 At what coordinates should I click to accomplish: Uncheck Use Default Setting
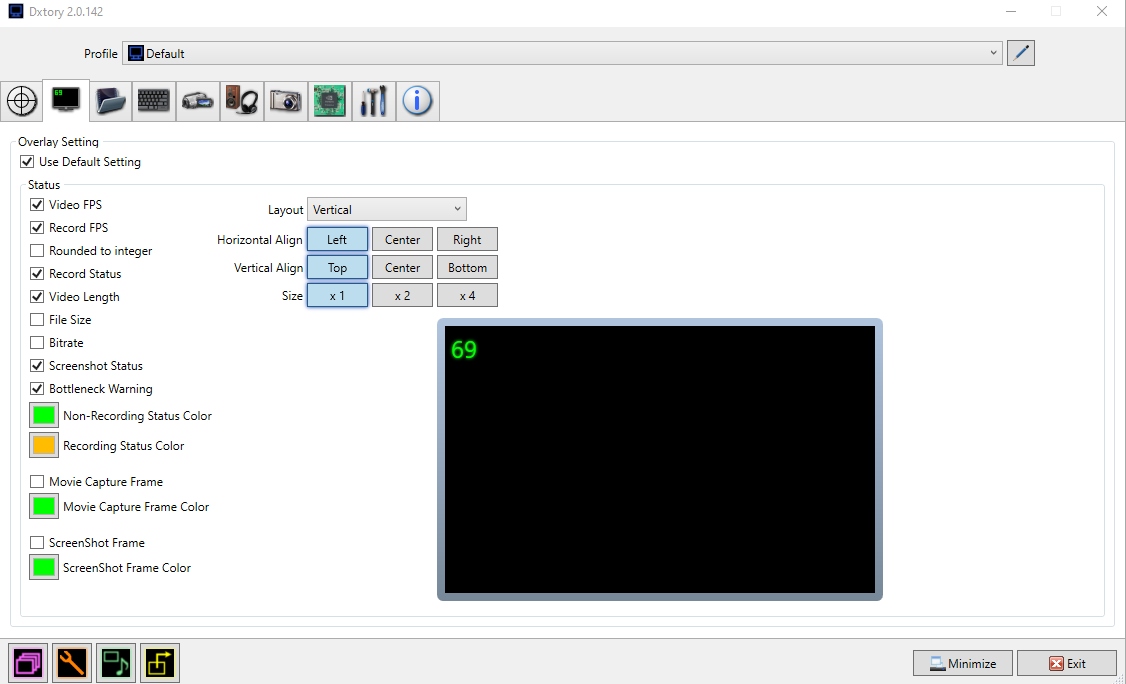[27, 162]
